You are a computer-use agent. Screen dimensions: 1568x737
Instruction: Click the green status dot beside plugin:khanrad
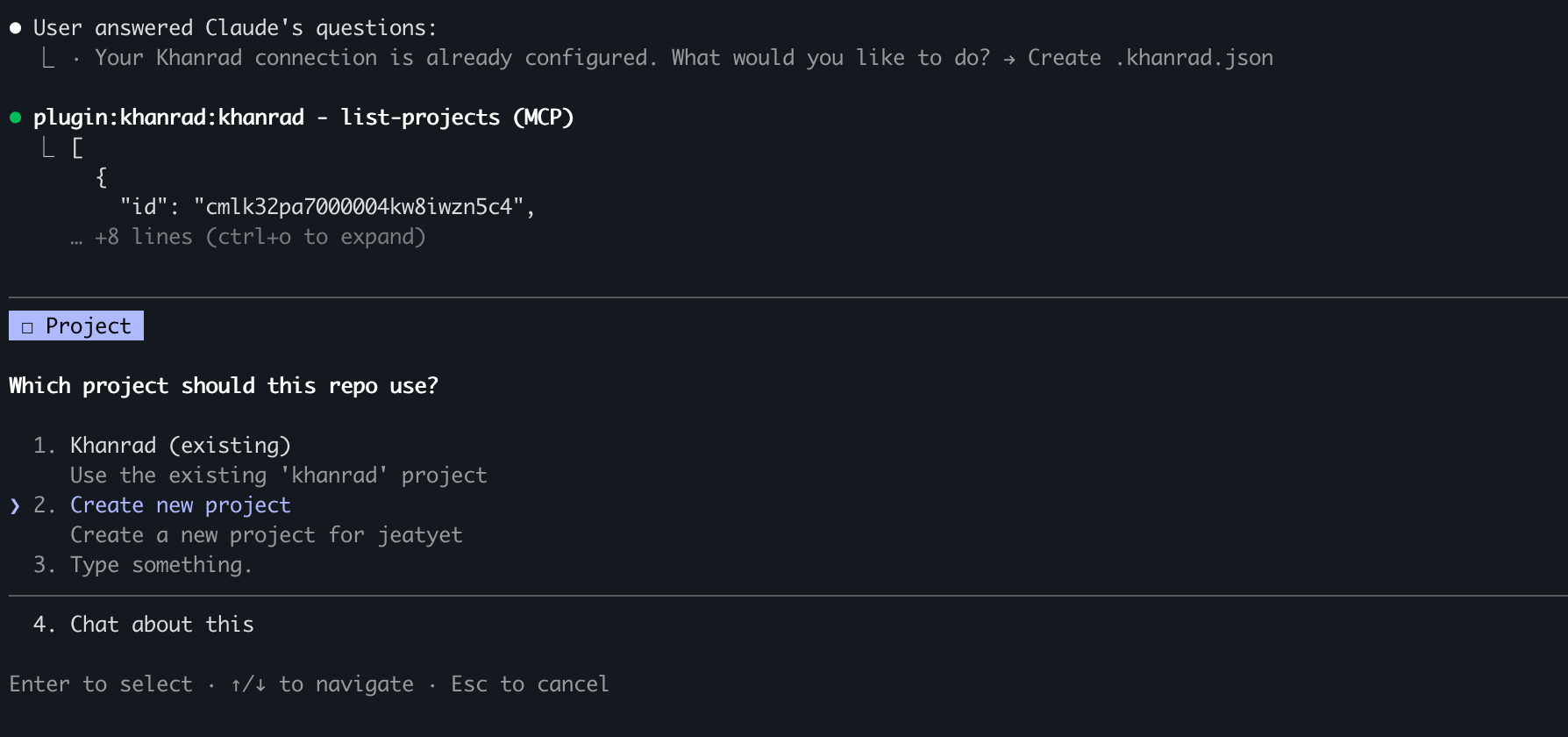[x=15, y=118]
